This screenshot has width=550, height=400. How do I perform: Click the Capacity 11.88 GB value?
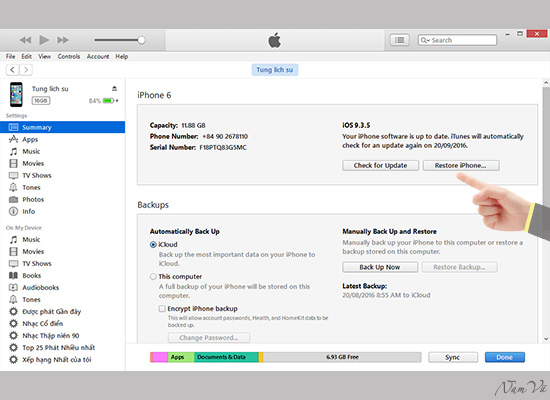point(193,125)
